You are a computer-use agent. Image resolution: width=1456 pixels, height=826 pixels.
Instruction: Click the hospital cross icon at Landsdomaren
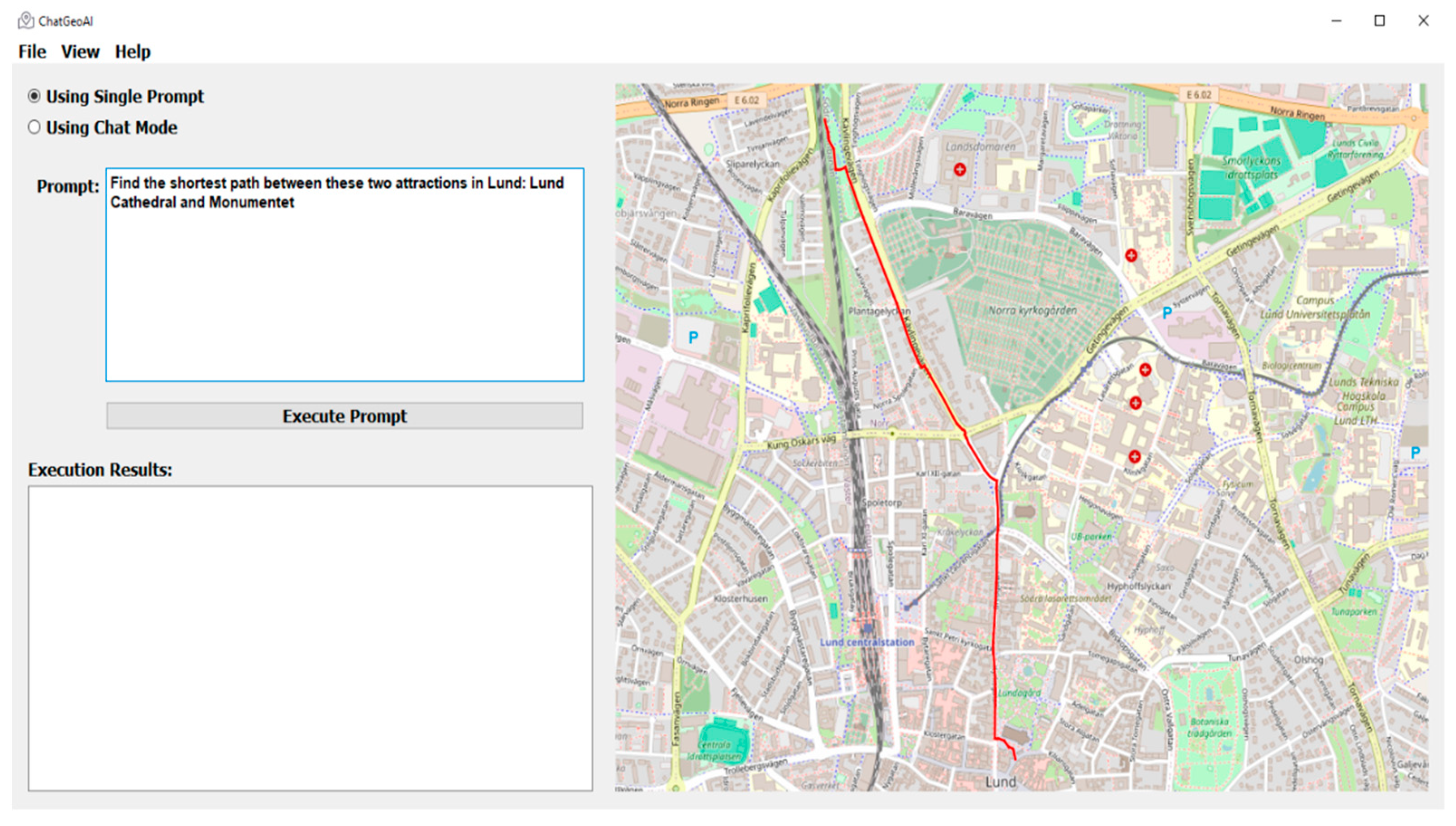pos(959,169)
